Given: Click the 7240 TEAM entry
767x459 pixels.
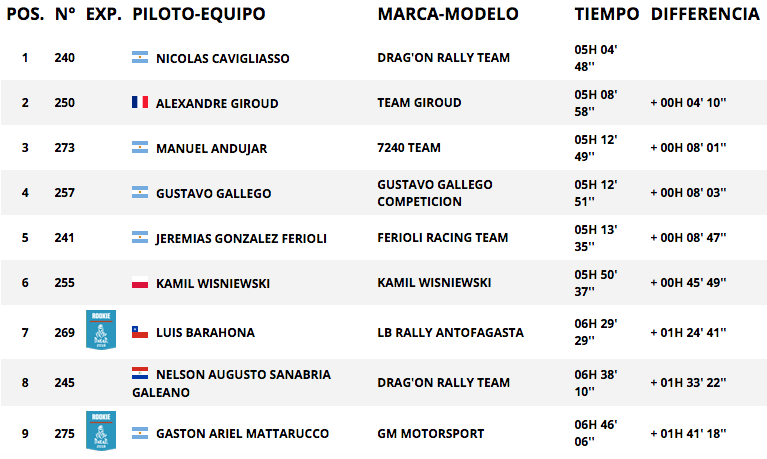Looking at the screenshot, I should coord(409,147).
